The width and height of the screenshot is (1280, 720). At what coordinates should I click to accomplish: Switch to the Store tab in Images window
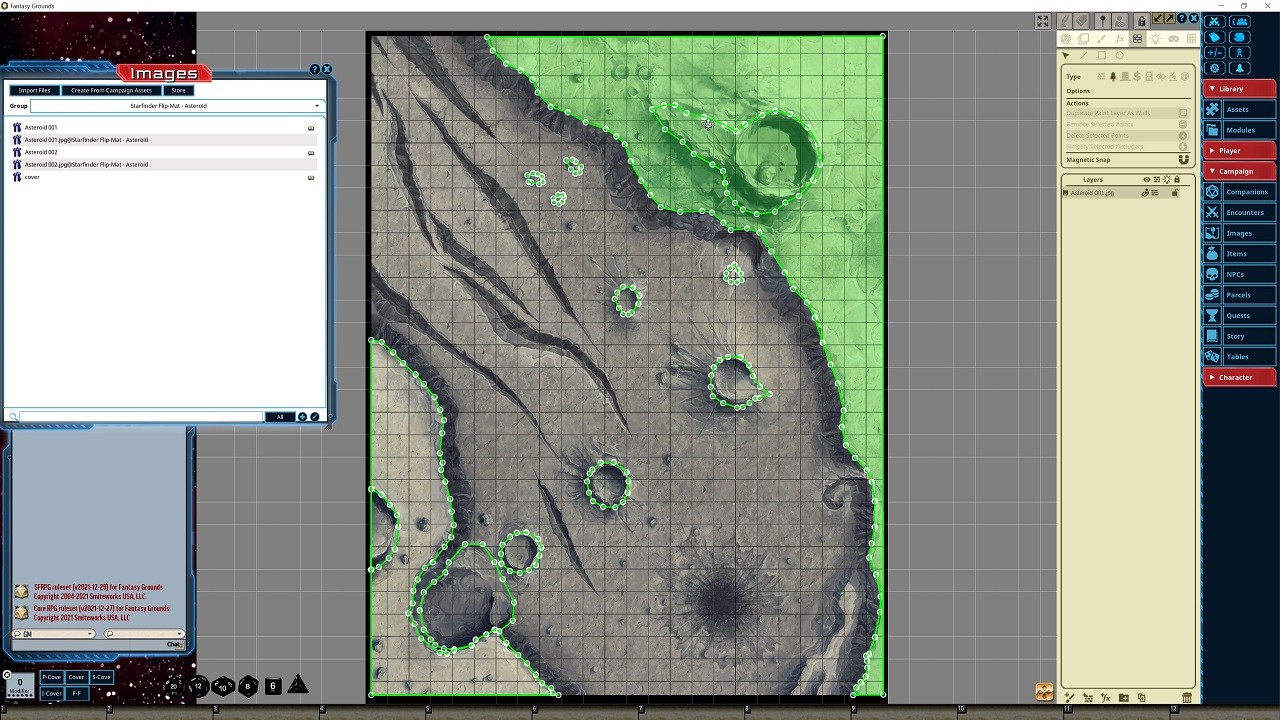[178, 90]
